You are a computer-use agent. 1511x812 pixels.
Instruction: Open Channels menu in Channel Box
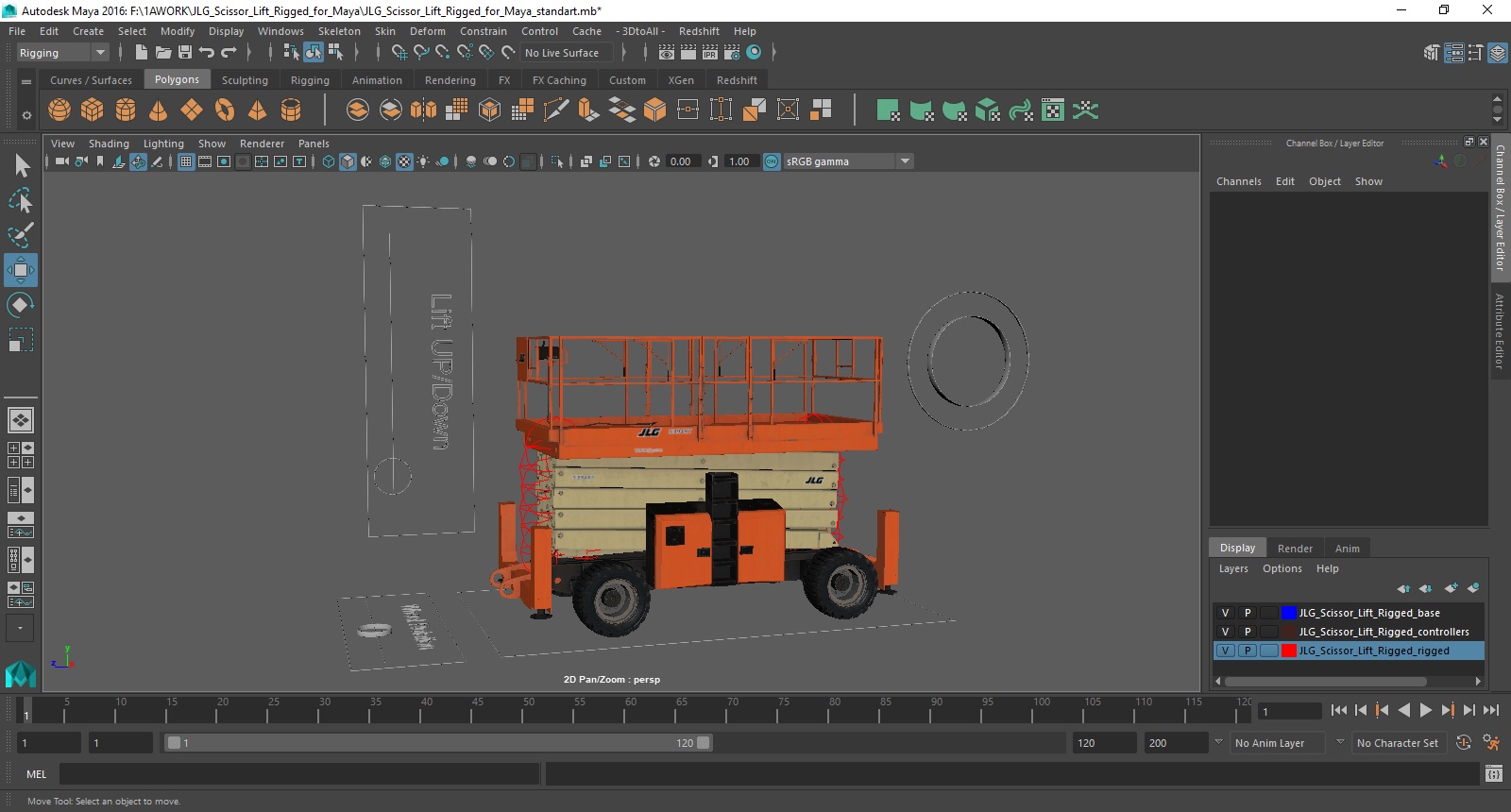1239,181
